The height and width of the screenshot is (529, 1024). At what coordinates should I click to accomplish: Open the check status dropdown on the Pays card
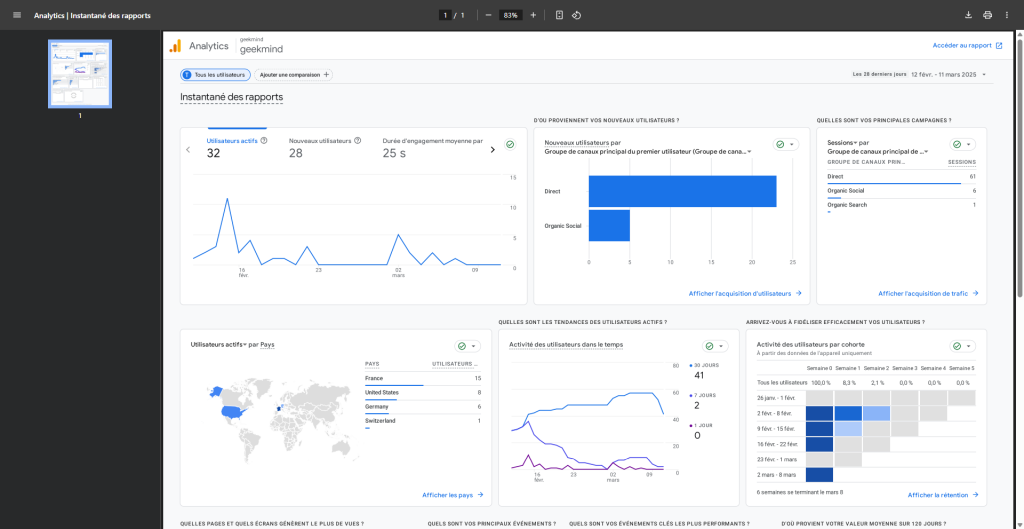tap(473, 346)
